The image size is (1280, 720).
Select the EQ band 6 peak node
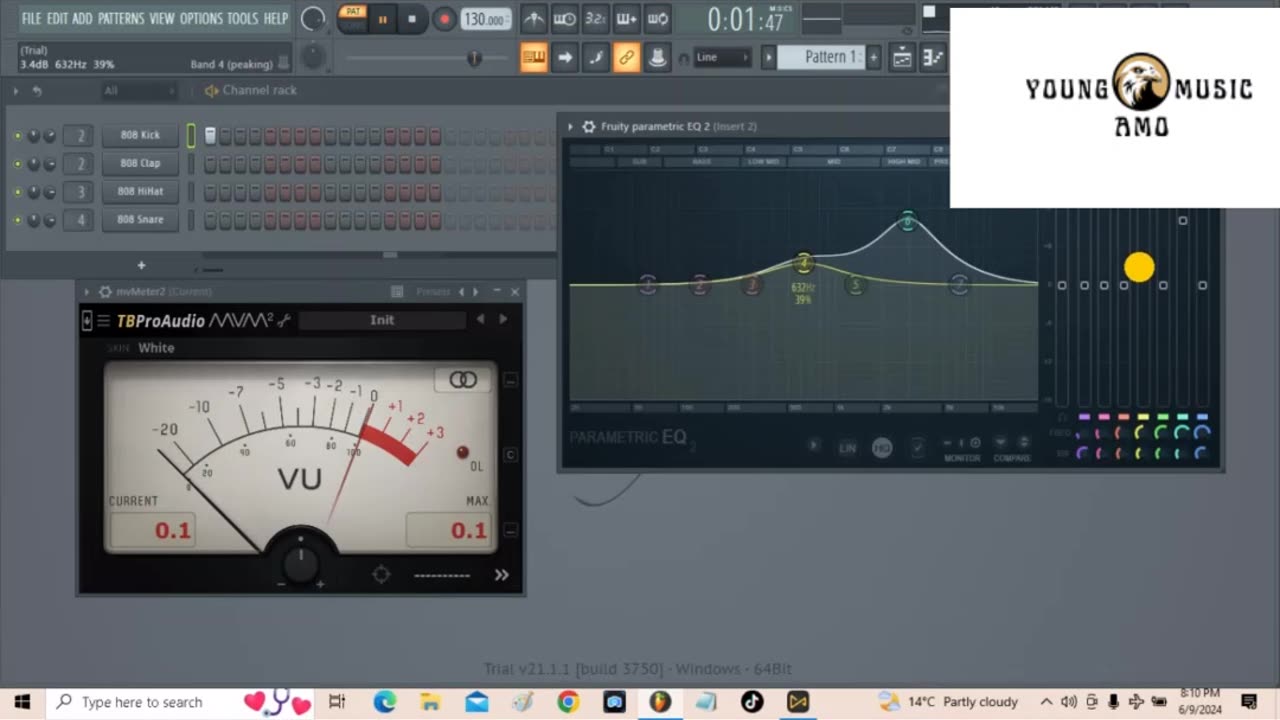click(908, 220)
